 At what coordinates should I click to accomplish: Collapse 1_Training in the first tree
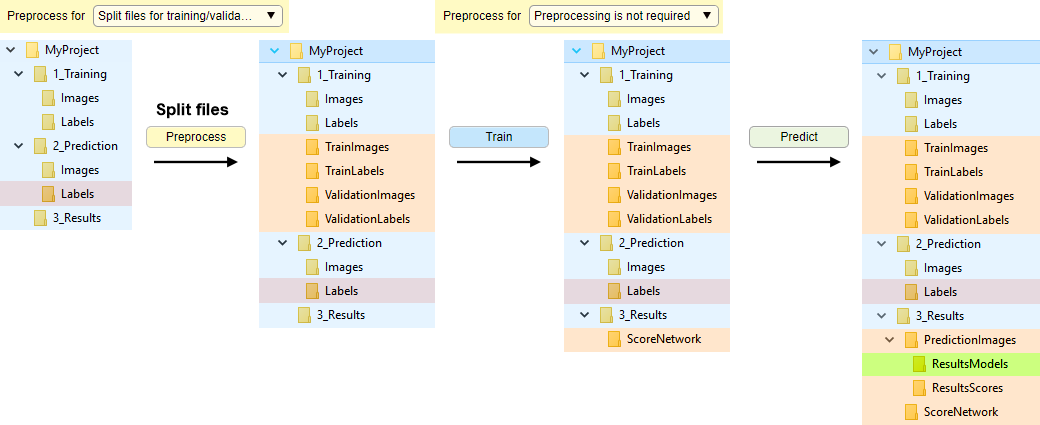tap(18, 74)
